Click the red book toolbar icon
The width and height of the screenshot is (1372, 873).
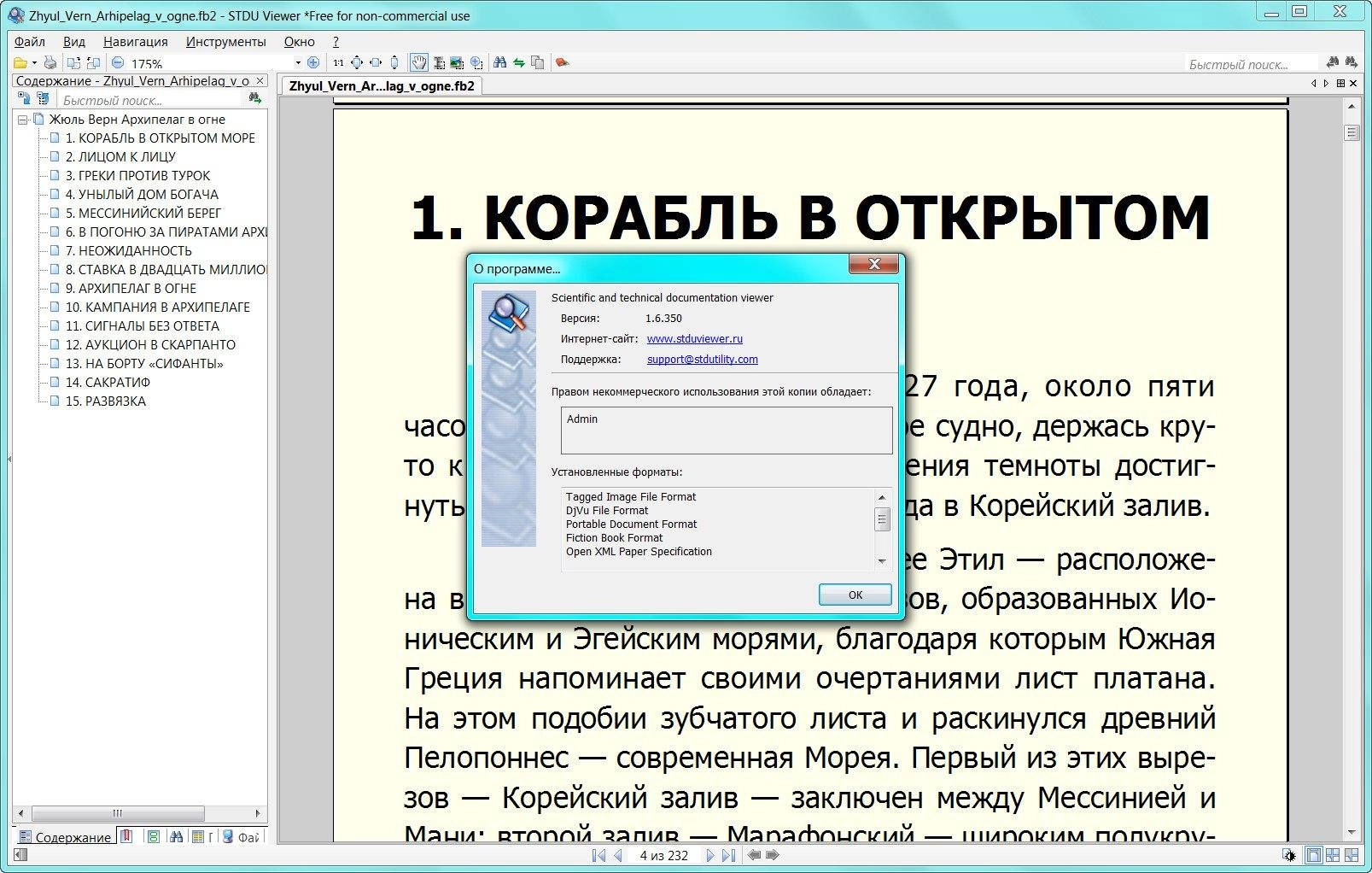tap(562, 62)
